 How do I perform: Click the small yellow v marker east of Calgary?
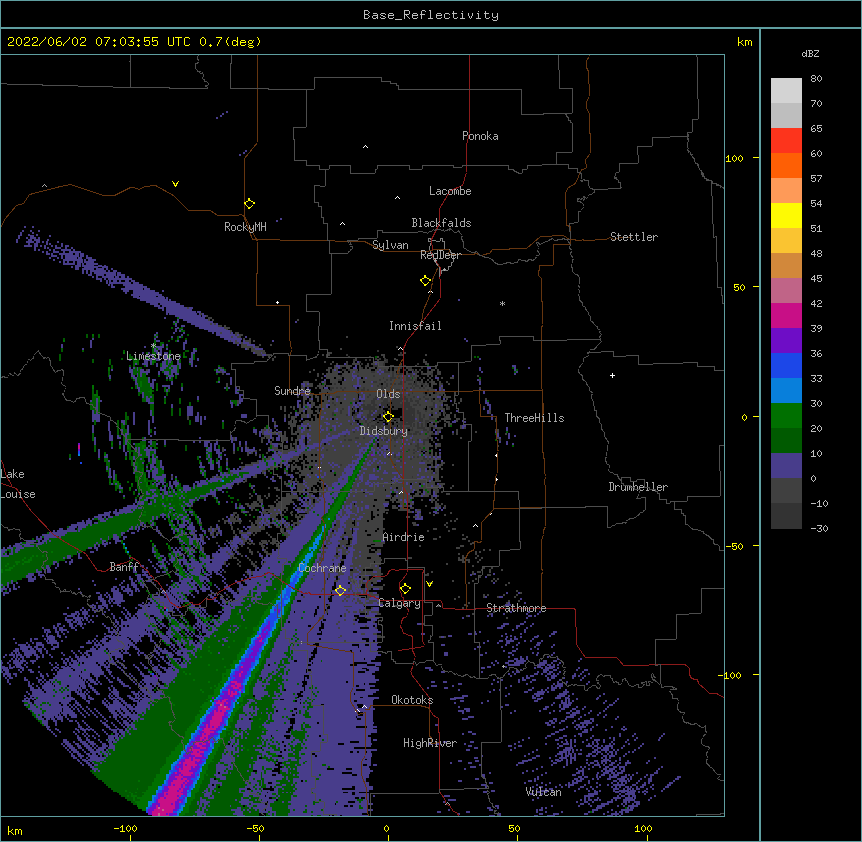coord(429,584)
